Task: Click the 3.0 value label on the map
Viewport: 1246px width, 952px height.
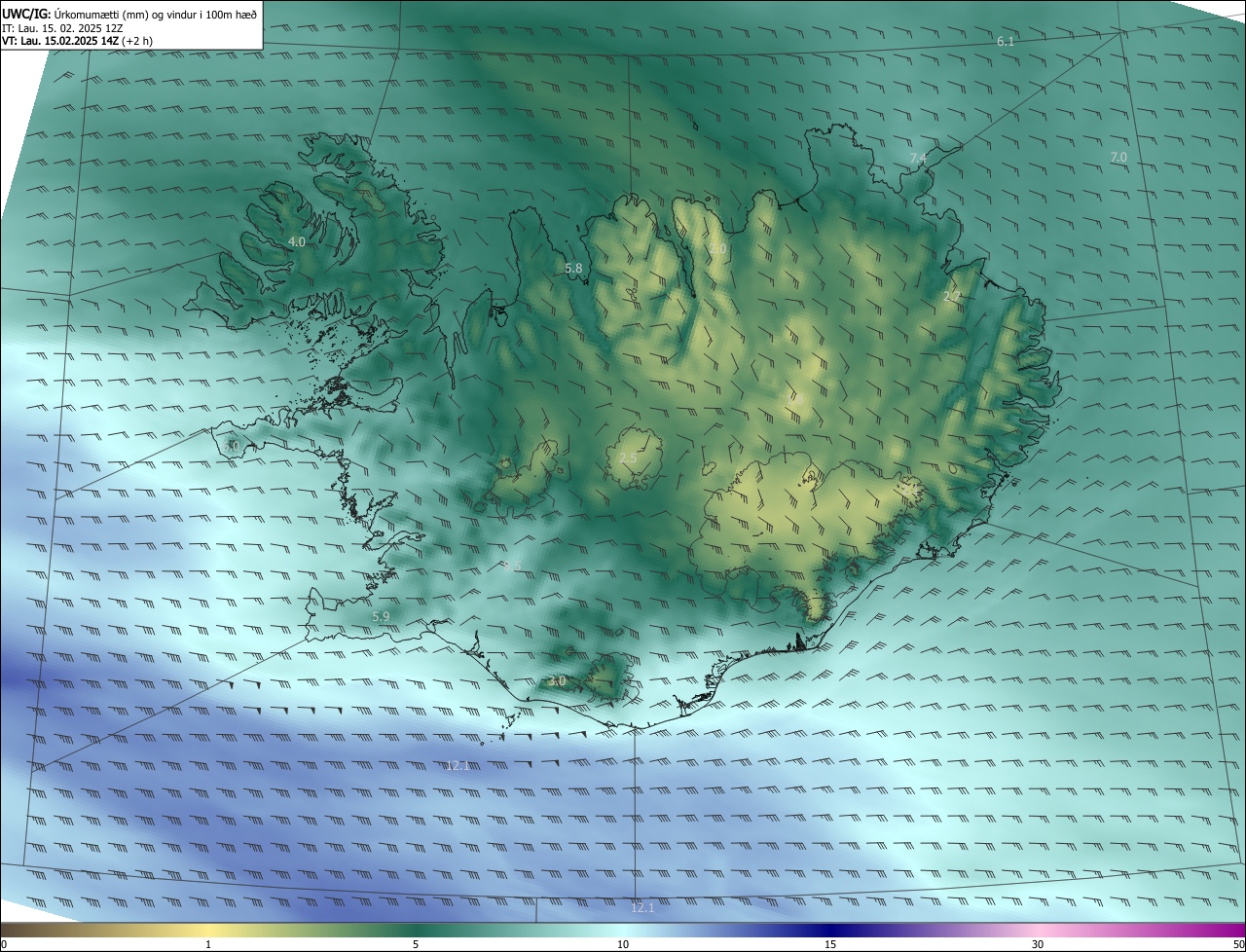Action: (557, 681)
